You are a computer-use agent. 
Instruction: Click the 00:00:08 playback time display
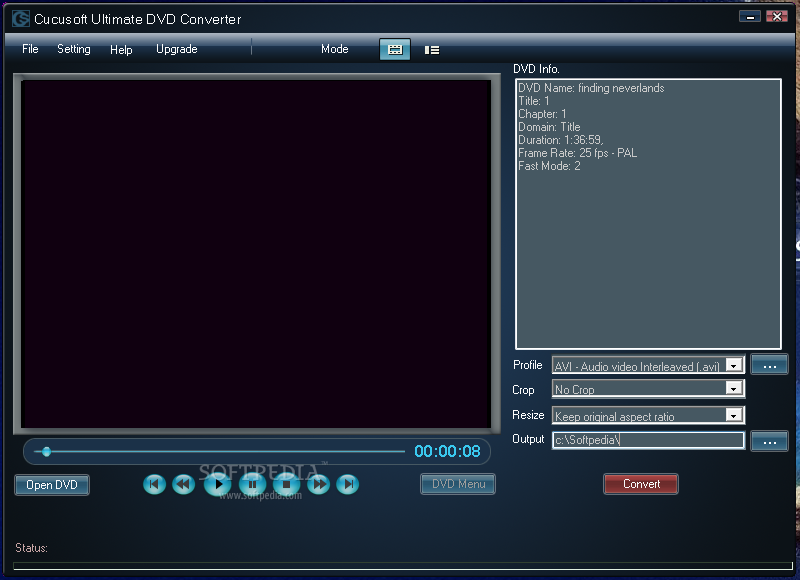tap(447, 451)
